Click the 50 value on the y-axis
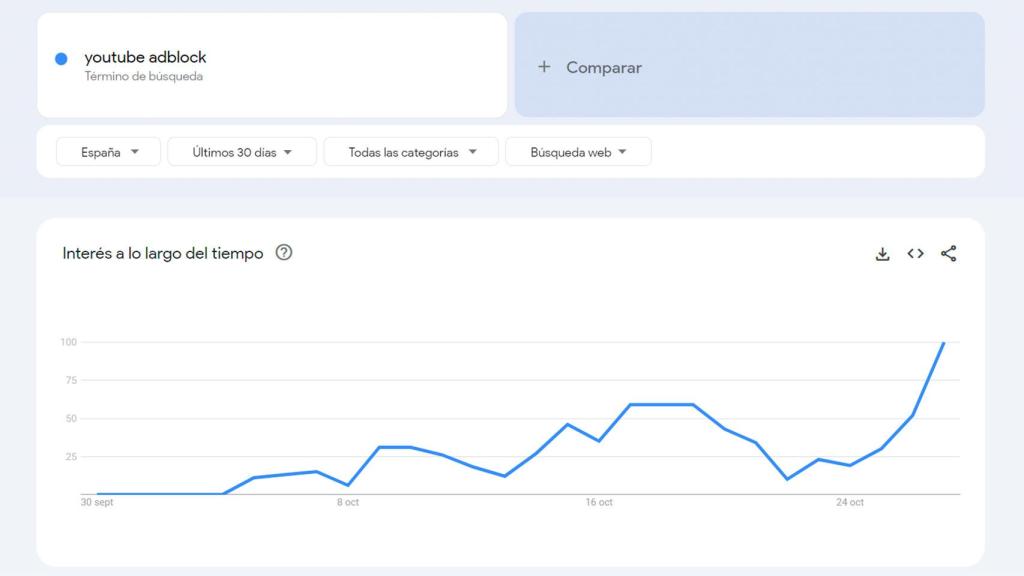Viewport: 1024px width, 576px height. point(71,419)
